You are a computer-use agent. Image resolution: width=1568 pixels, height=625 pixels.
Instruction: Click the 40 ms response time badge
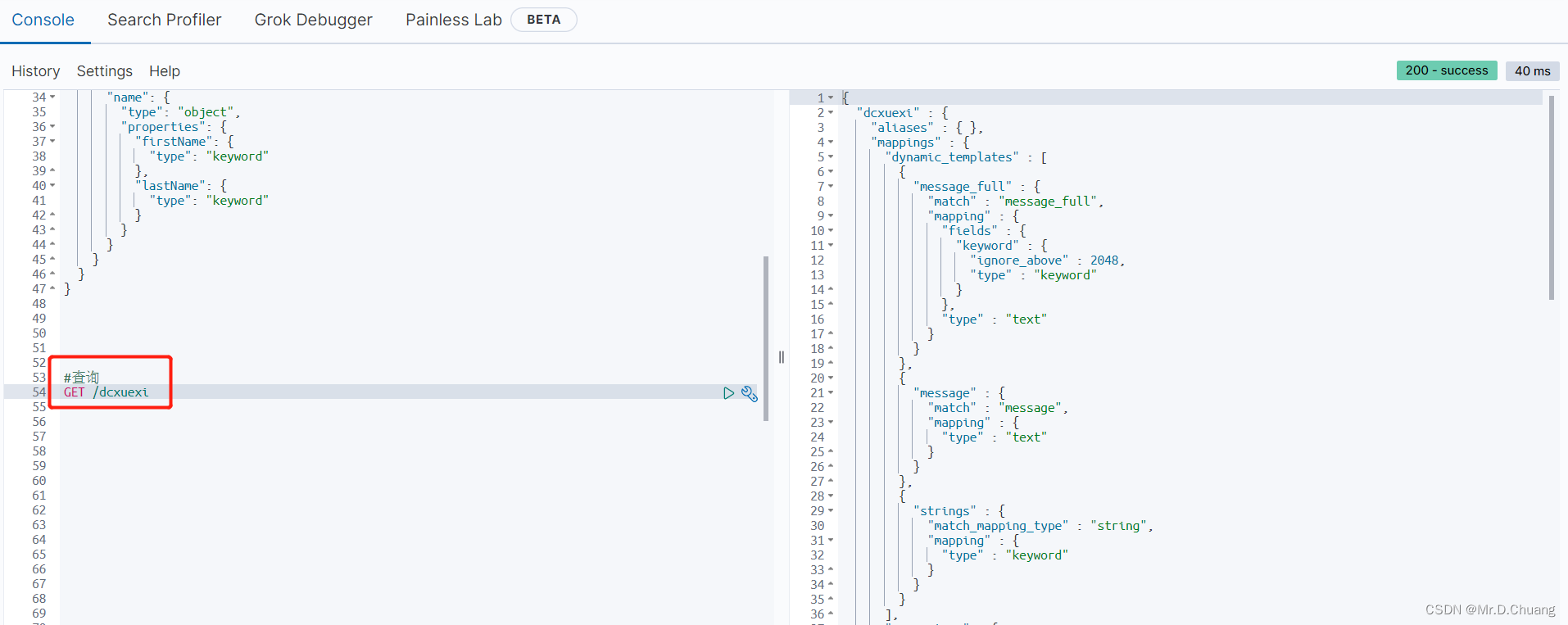1532,70
